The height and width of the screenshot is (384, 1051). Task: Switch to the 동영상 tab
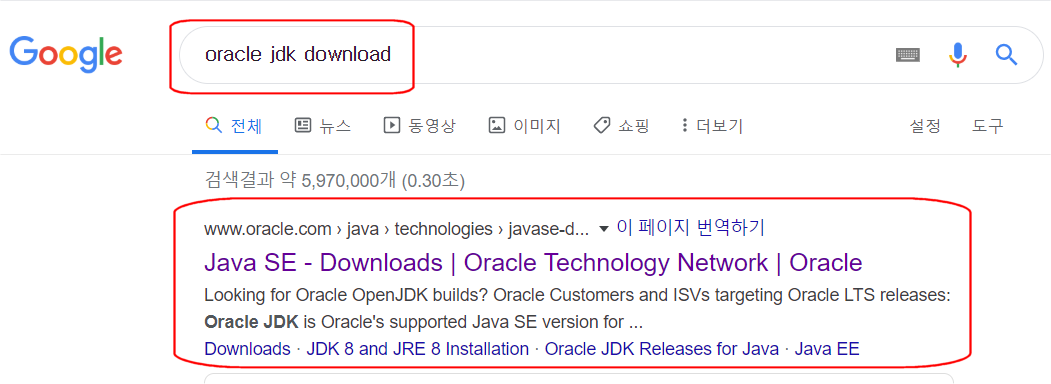(x=420, y=125)
